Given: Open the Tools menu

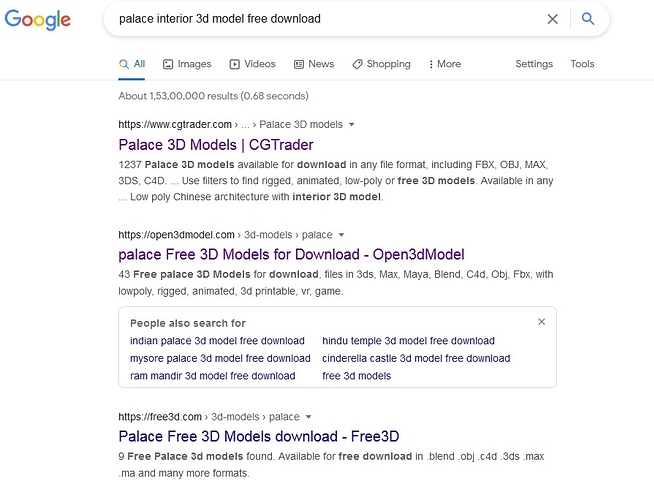Looking at the screenshot, I should (582, 64).
